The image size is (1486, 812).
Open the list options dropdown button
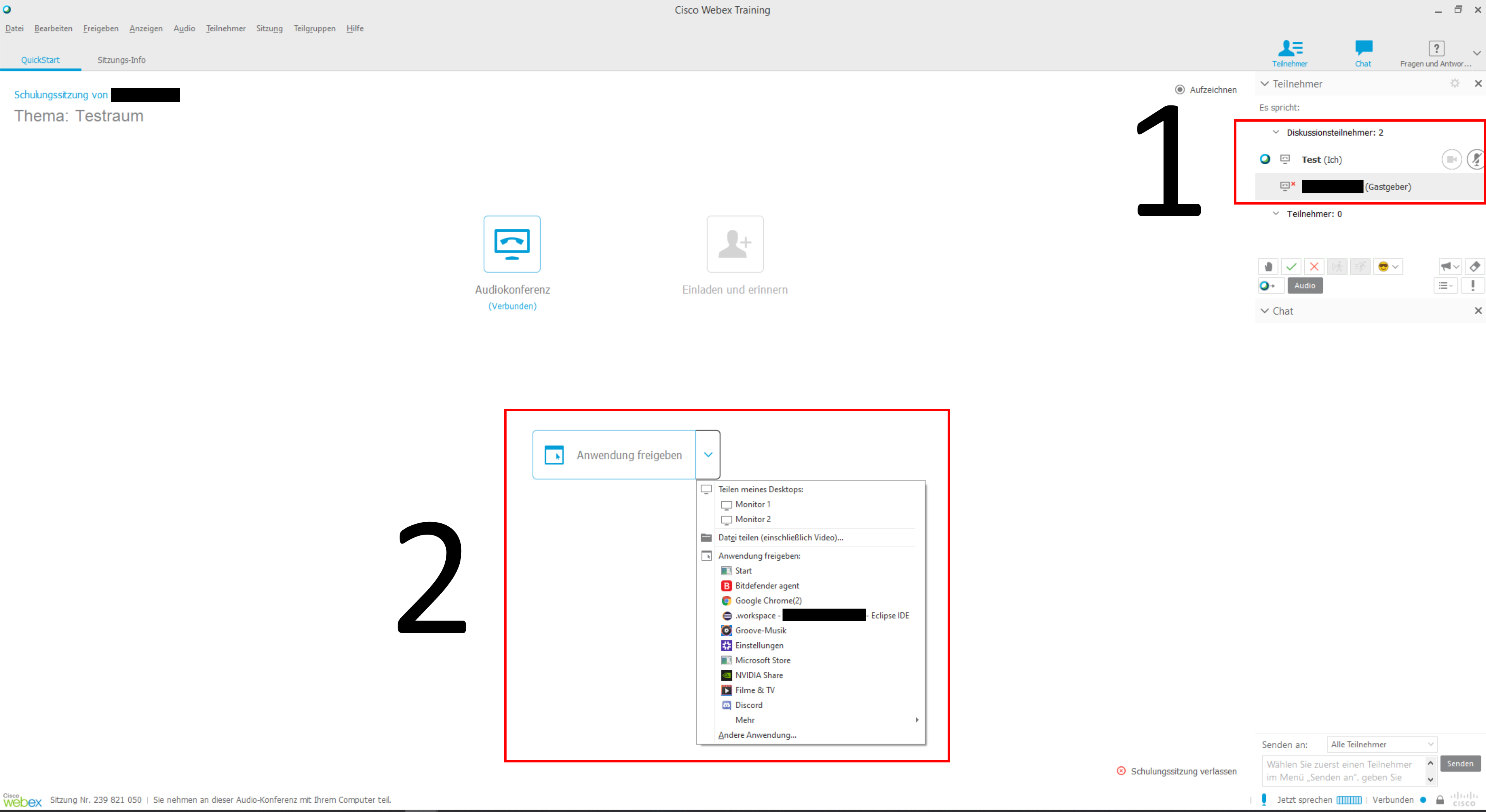(1445, 286)
